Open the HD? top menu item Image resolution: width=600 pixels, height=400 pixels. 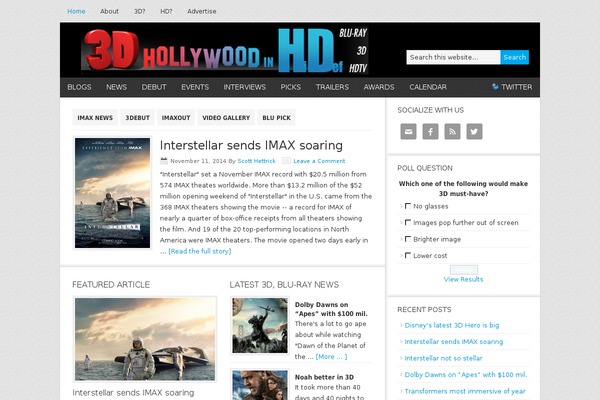coord(166,11)
